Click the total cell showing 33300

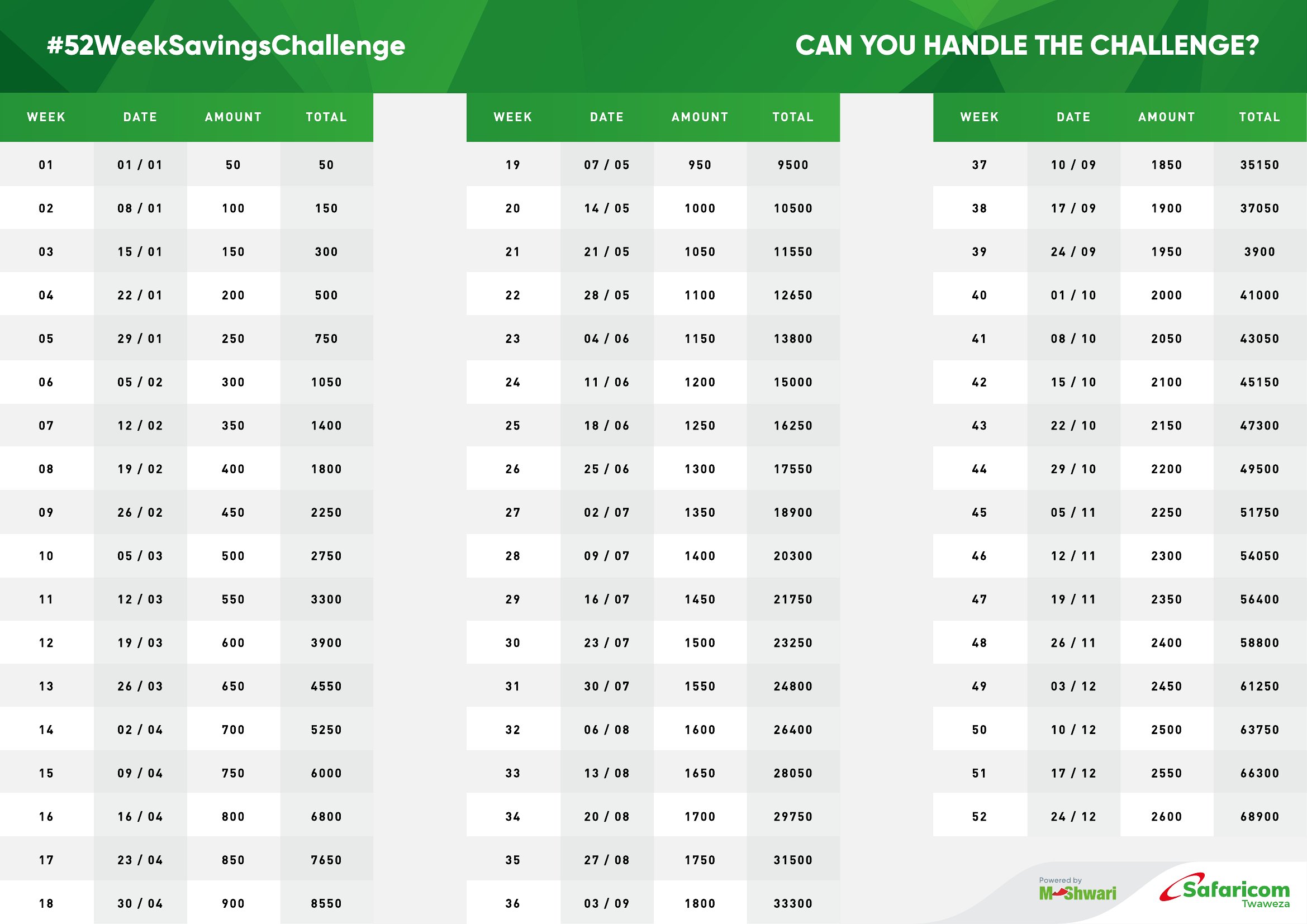[793, 903]
